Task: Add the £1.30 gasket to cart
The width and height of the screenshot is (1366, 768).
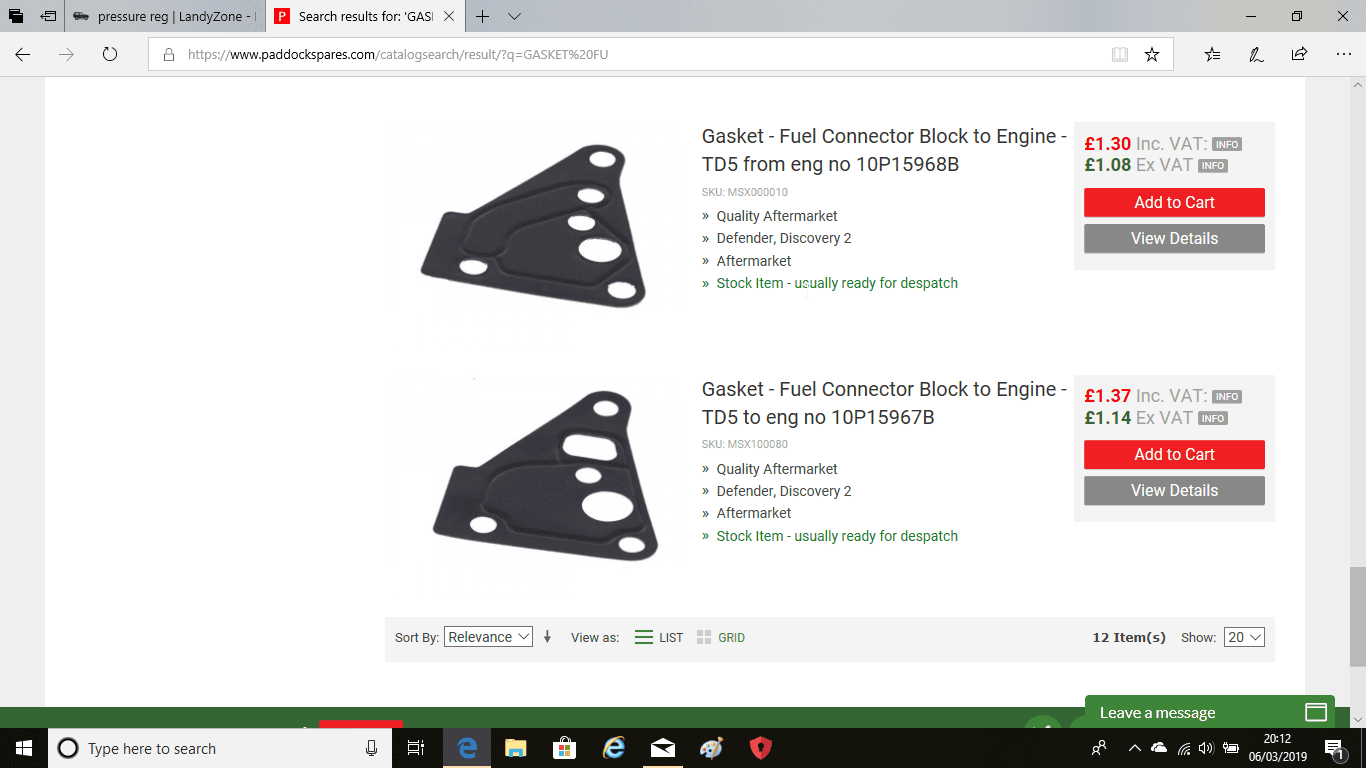Action: coord(1174,202)
